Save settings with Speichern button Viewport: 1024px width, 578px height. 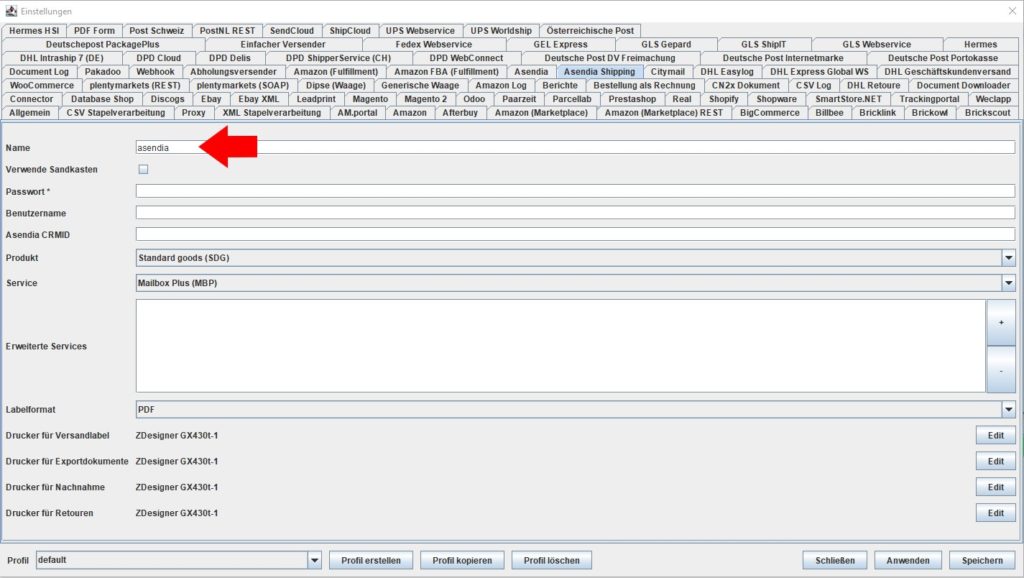(982, 560)
